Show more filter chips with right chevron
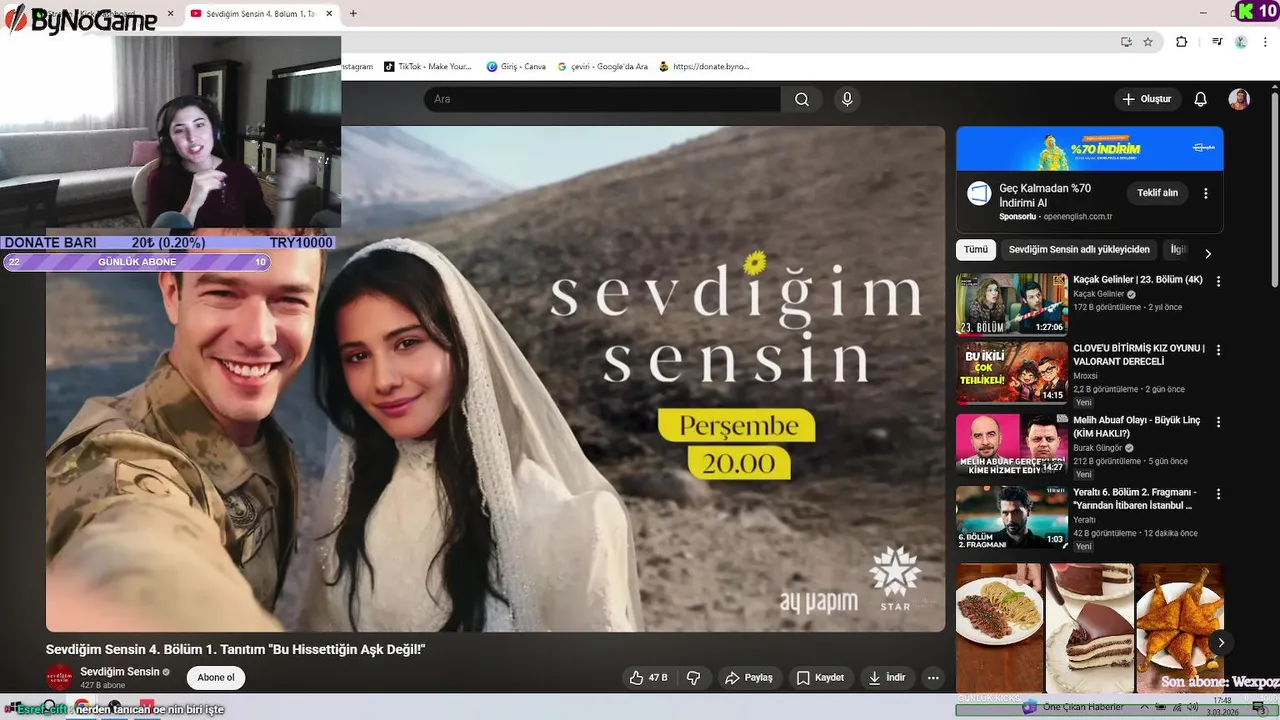Screen dimensions: 1280x720 (1208, 253)
